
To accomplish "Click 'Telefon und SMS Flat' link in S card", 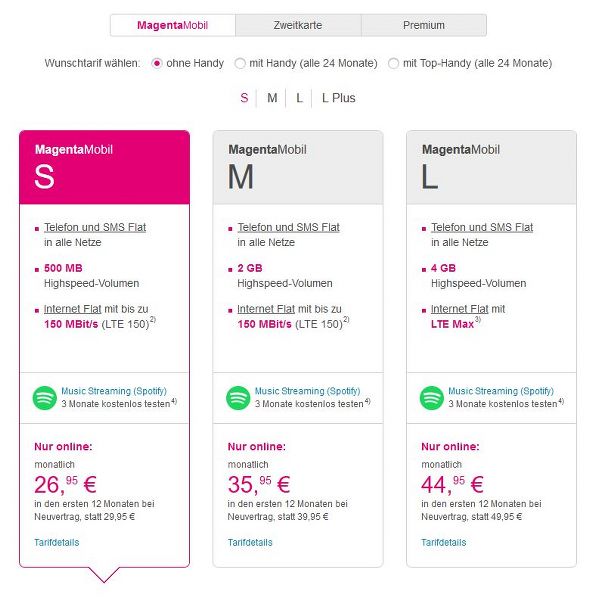I will tap(95, 227).
